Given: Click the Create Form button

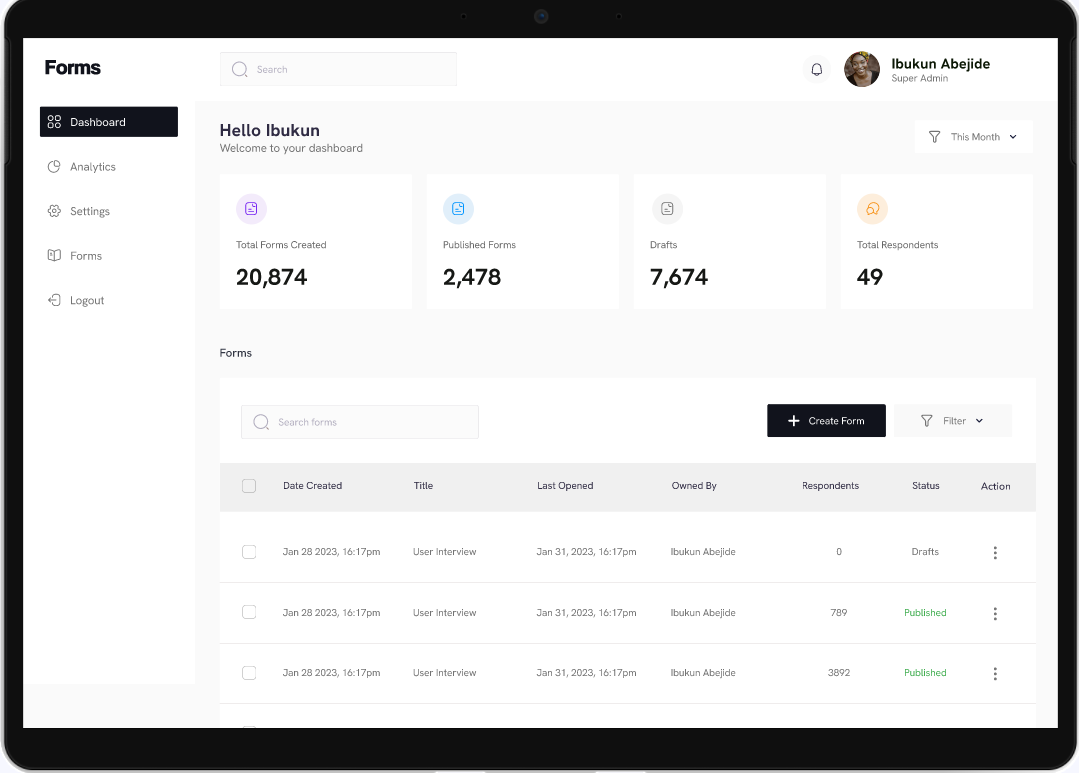Looking at the screenshot, I should click(x=826, y=421).
